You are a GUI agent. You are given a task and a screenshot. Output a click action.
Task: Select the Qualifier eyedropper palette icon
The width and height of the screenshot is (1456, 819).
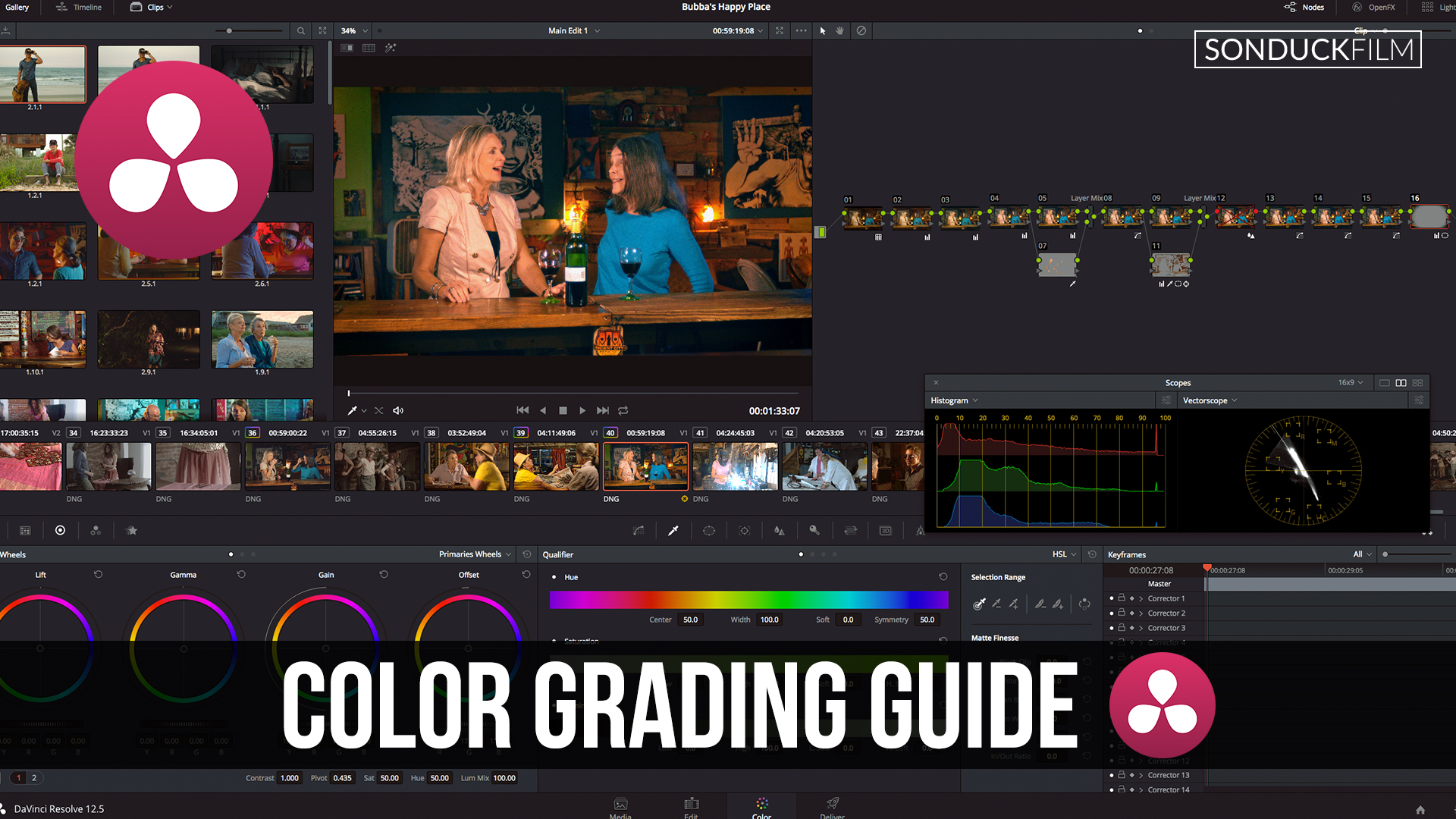tap(673, 531)
